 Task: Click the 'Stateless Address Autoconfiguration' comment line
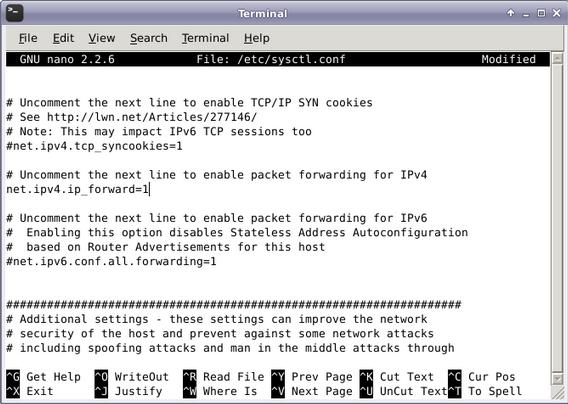[x=237, y=233]
